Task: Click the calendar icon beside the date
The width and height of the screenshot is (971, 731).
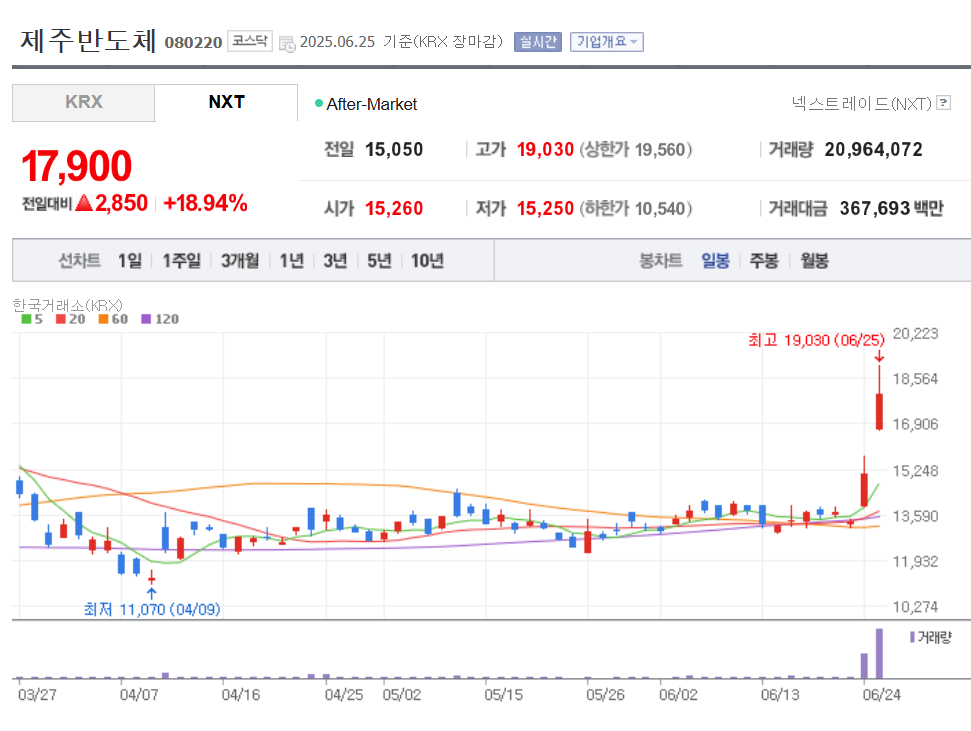Action: (287, 43)
